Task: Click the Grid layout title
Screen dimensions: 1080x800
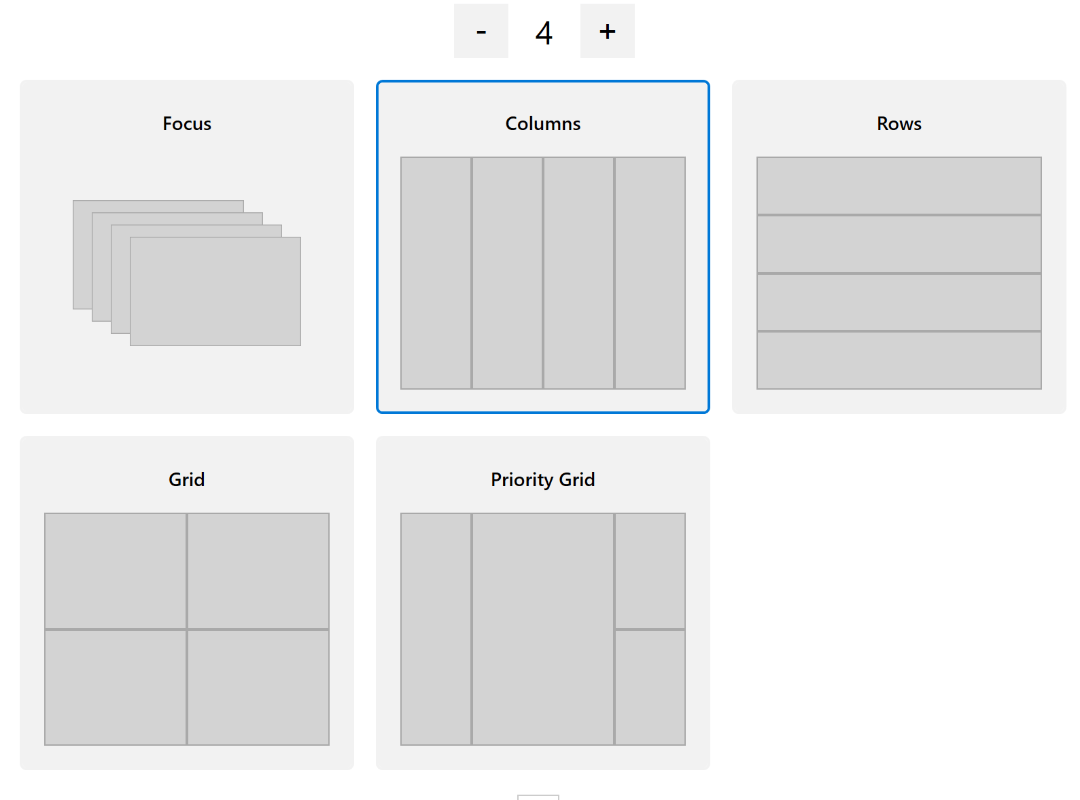Action: point(187,480)
